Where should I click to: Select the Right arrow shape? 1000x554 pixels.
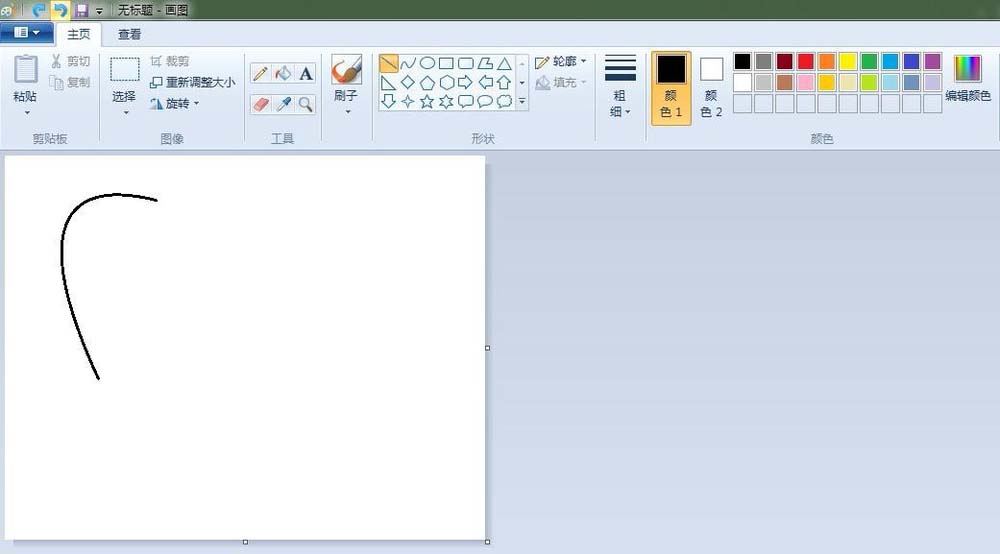click(466, 82)
